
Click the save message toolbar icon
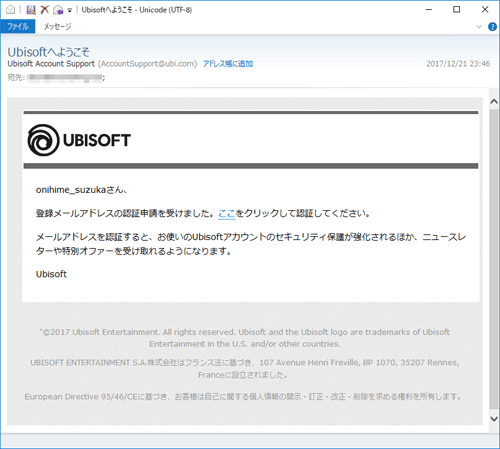31,10
